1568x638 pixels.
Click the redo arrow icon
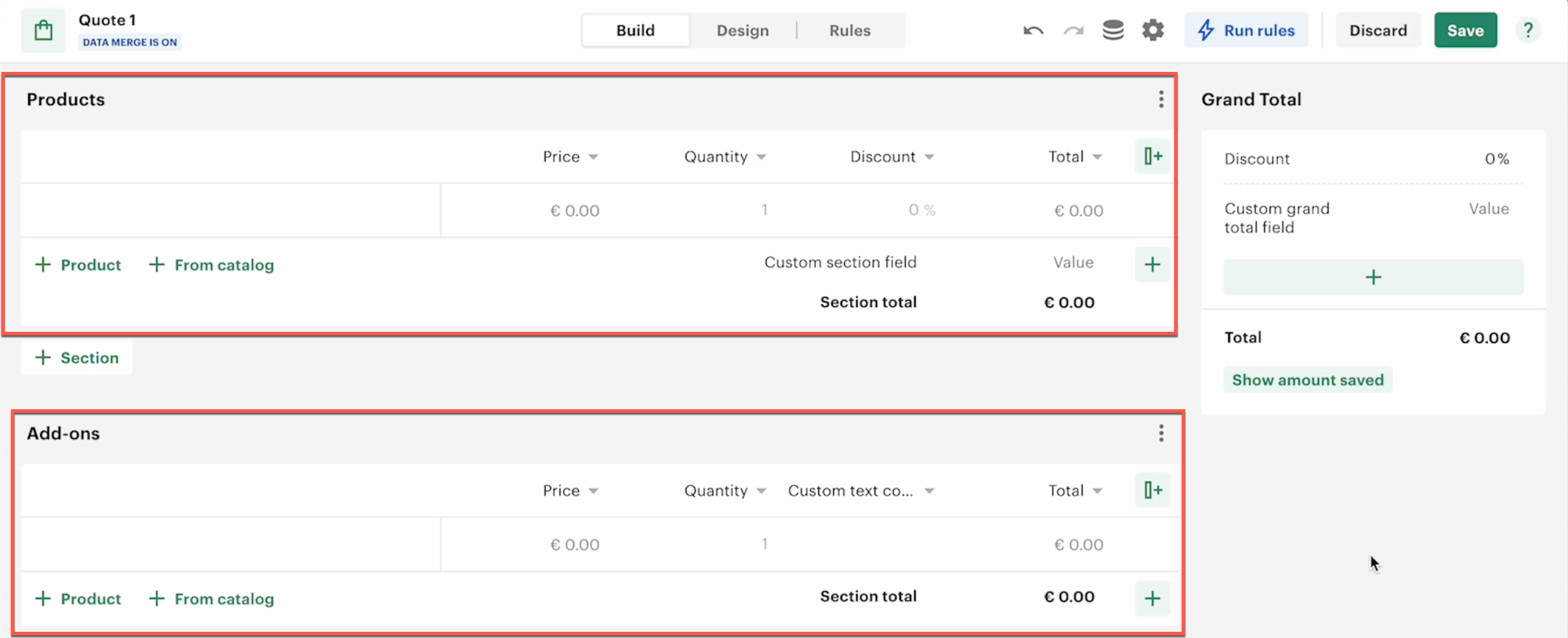pos(1073,30)
